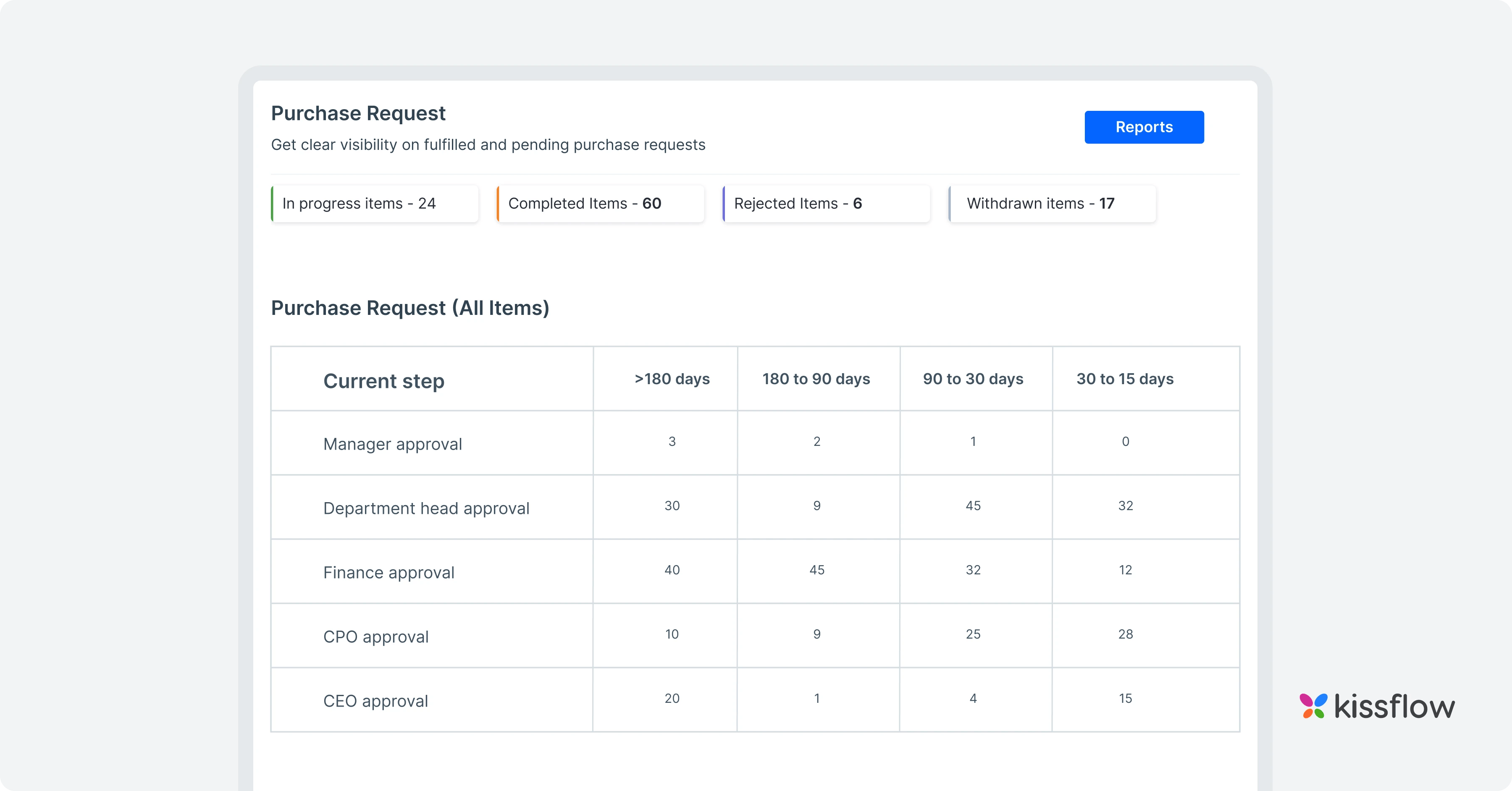Click Manager approval >180 days value 3
Viewport: 1512px width, 791px height.
[x=672, y=441]
